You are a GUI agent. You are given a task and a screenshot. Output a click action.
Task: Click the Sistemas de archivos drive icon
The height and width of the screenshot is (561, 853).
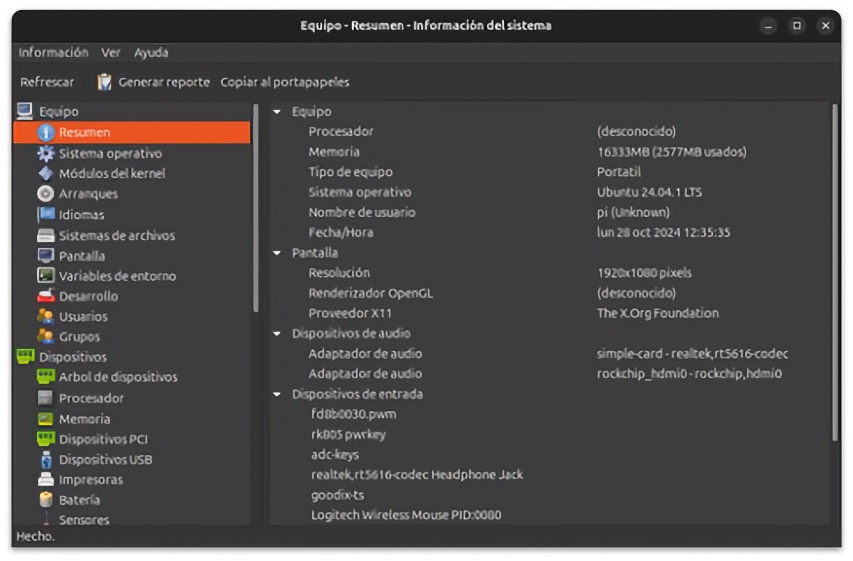click(x=46, y=235)
